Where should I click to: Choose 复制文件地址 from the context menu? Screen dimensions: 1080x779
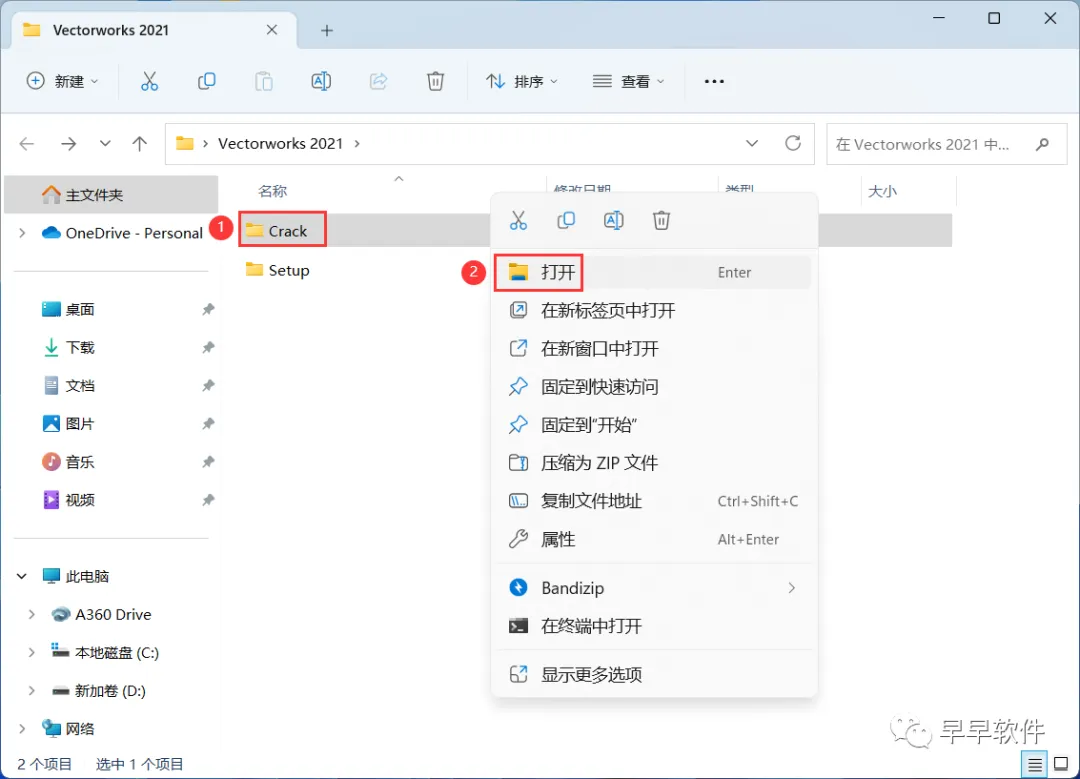[653, 501]
